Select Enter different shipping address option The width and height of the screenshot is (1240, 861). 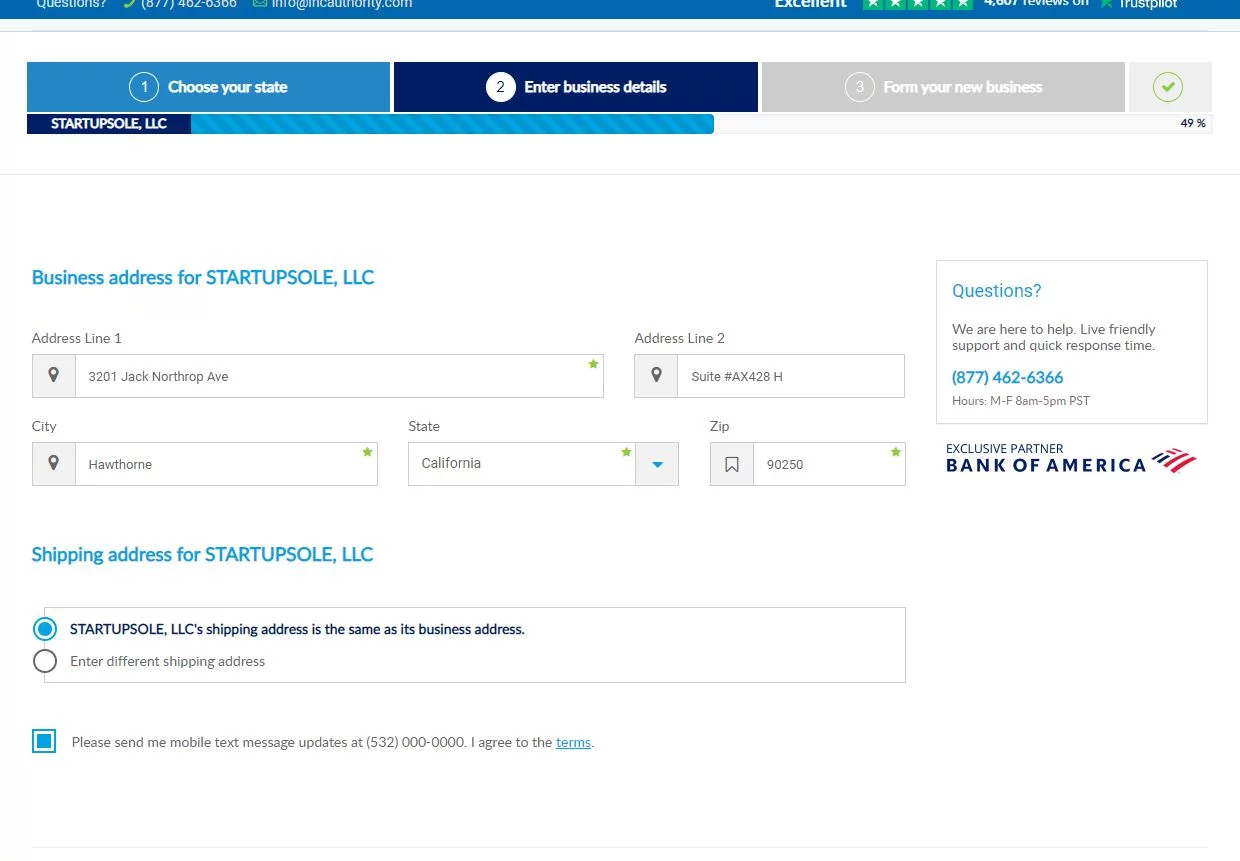coord(45,661)
